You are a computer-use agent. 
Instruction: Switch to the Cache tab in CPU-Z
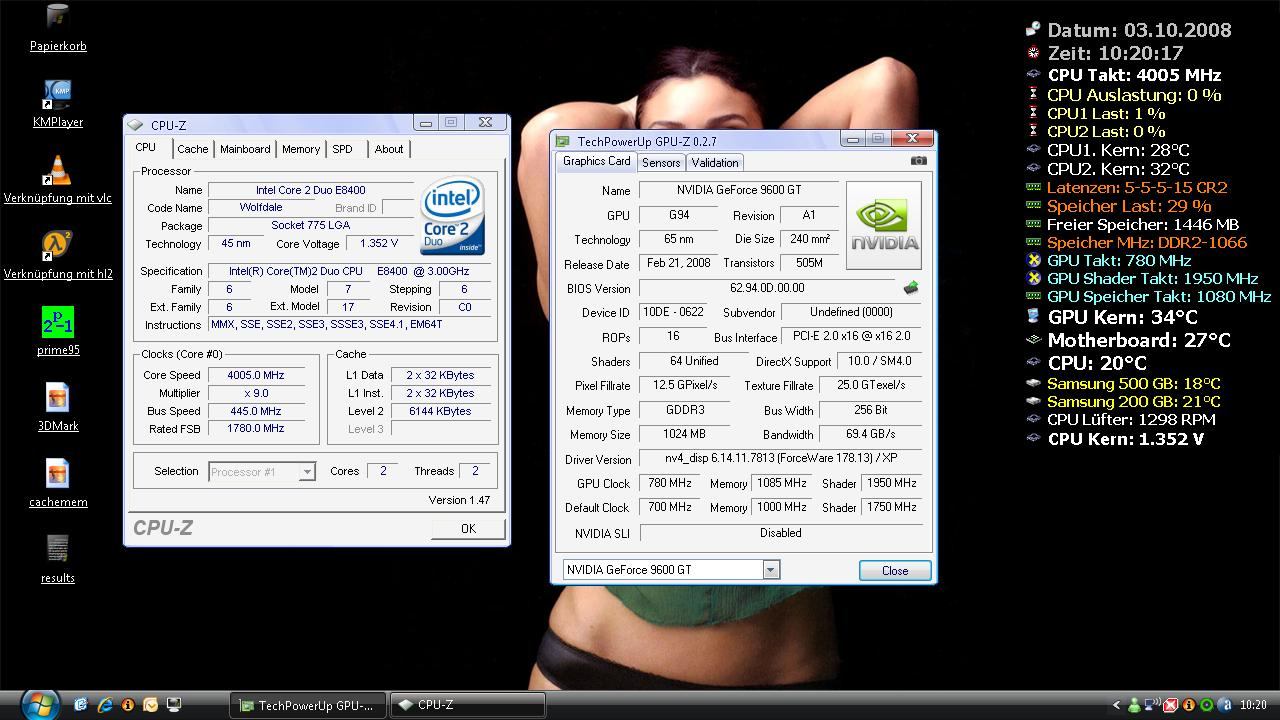coord(193,149)
